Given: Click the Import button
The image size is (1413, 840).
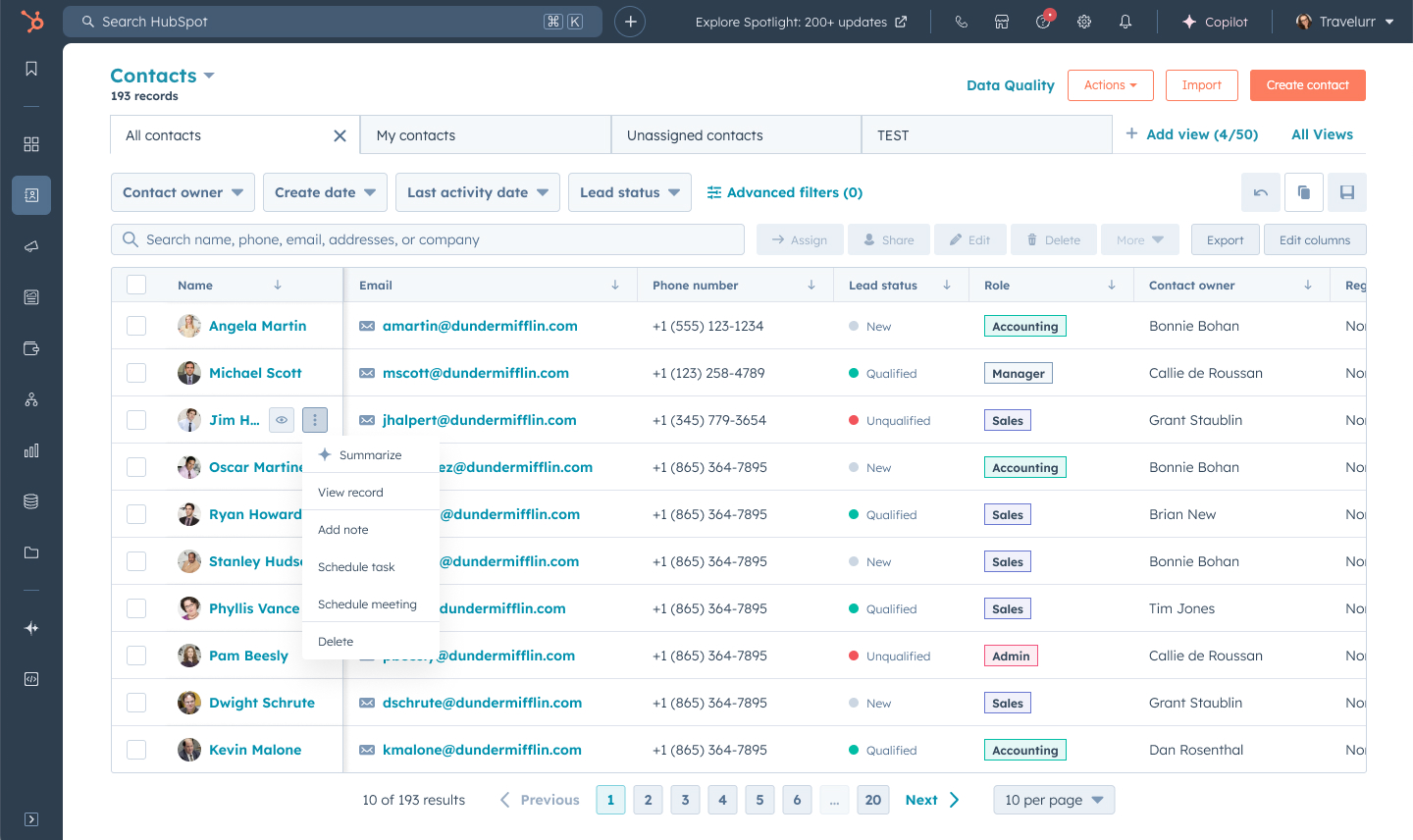Looking at the screenshot, I should click(x=1202, y=85).
